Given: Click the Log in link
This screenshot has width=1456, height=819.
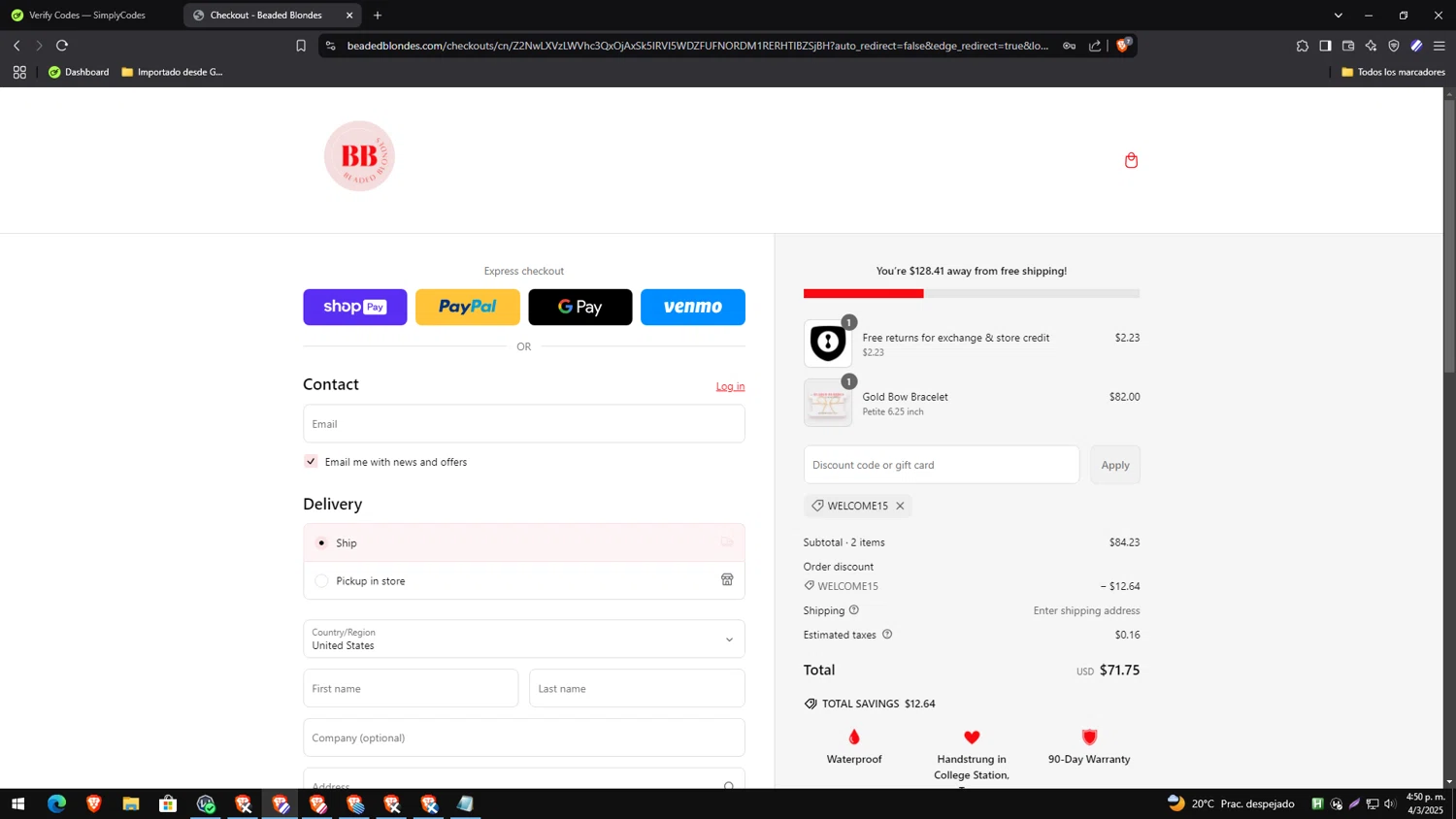Looking at the screenshot, I should pos(730,386).
